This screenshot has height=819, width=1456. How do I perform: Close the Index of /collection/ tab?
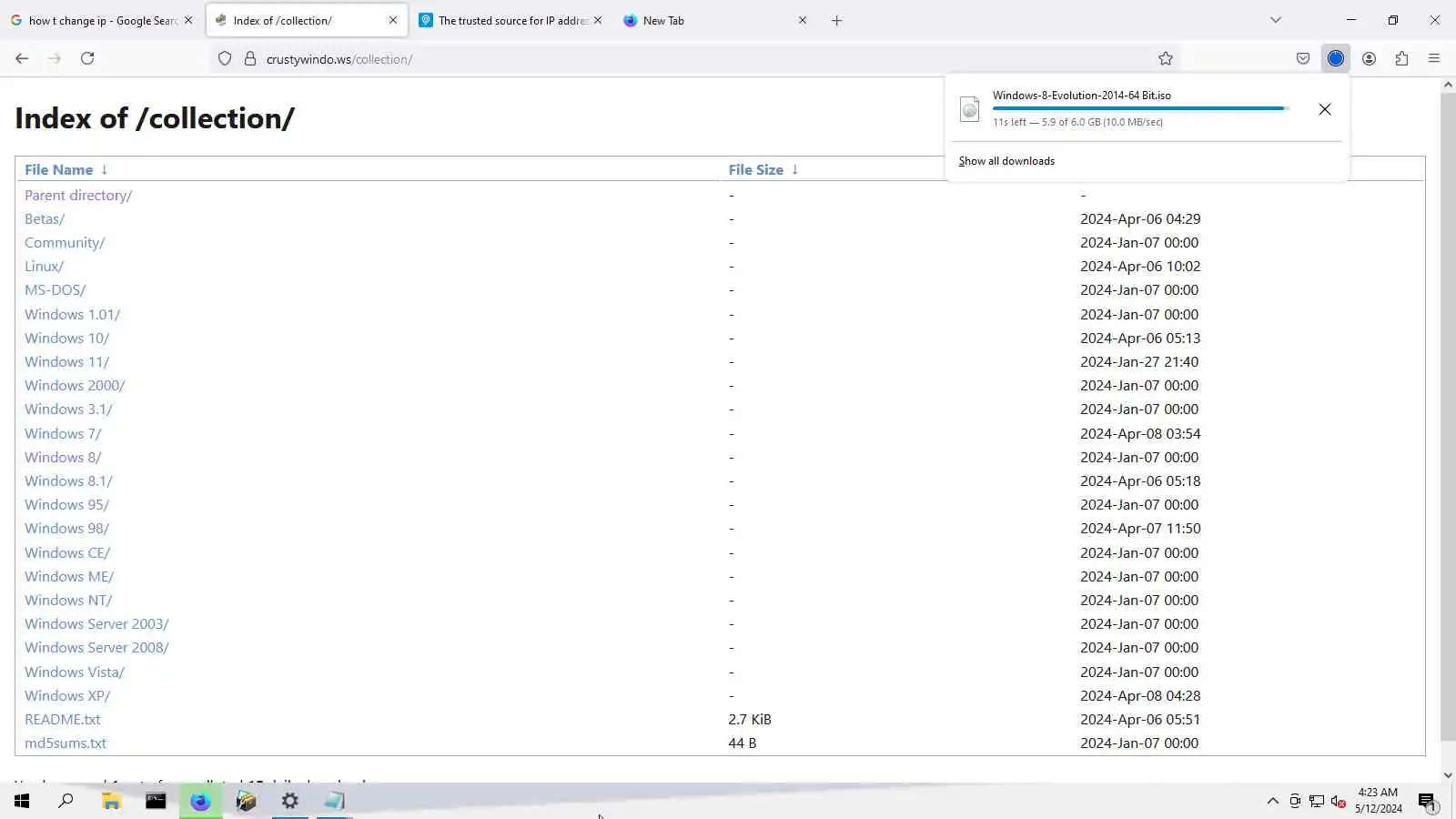[393, 20]
